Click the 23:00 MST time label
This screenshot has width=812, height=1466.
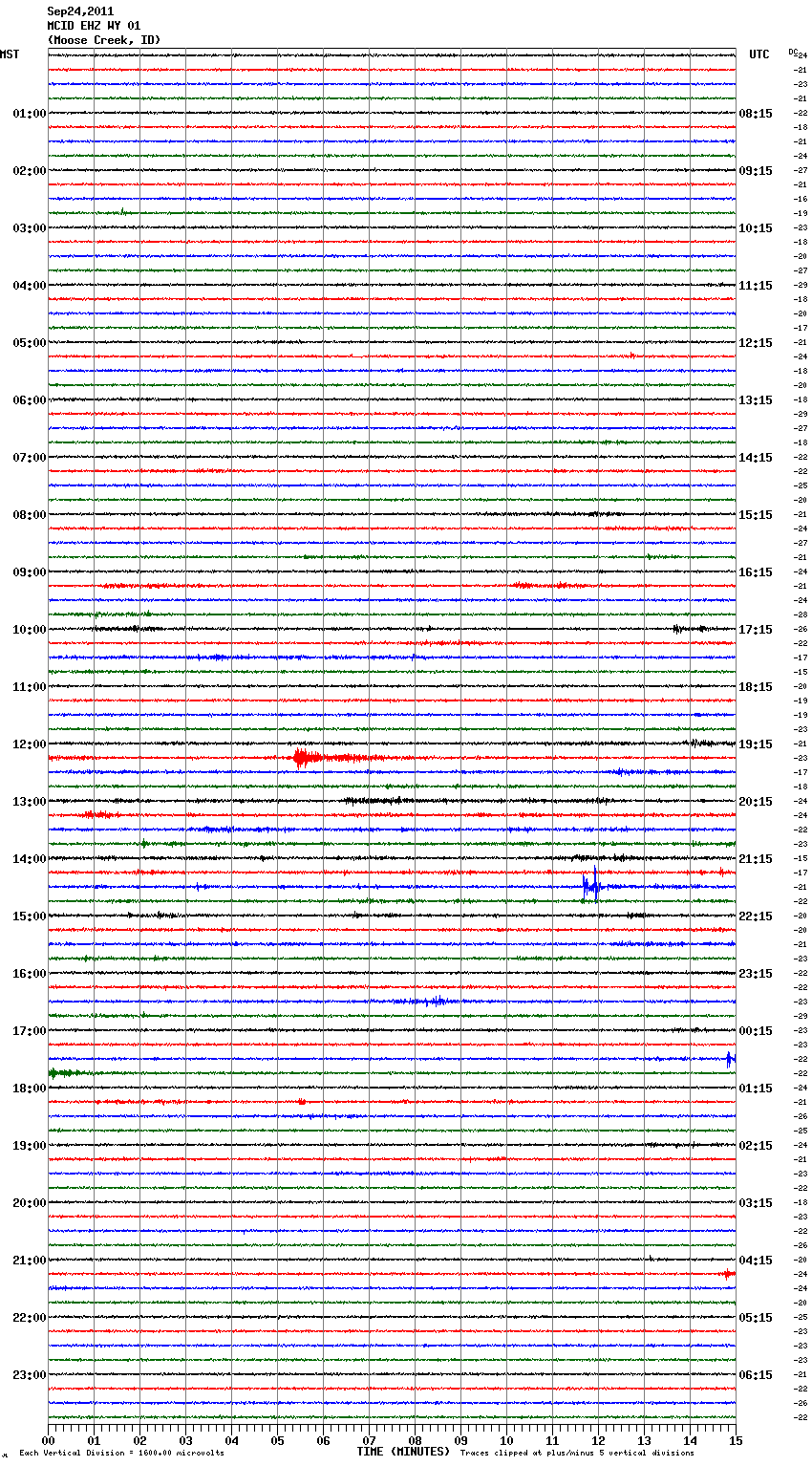pos(29,1375)
